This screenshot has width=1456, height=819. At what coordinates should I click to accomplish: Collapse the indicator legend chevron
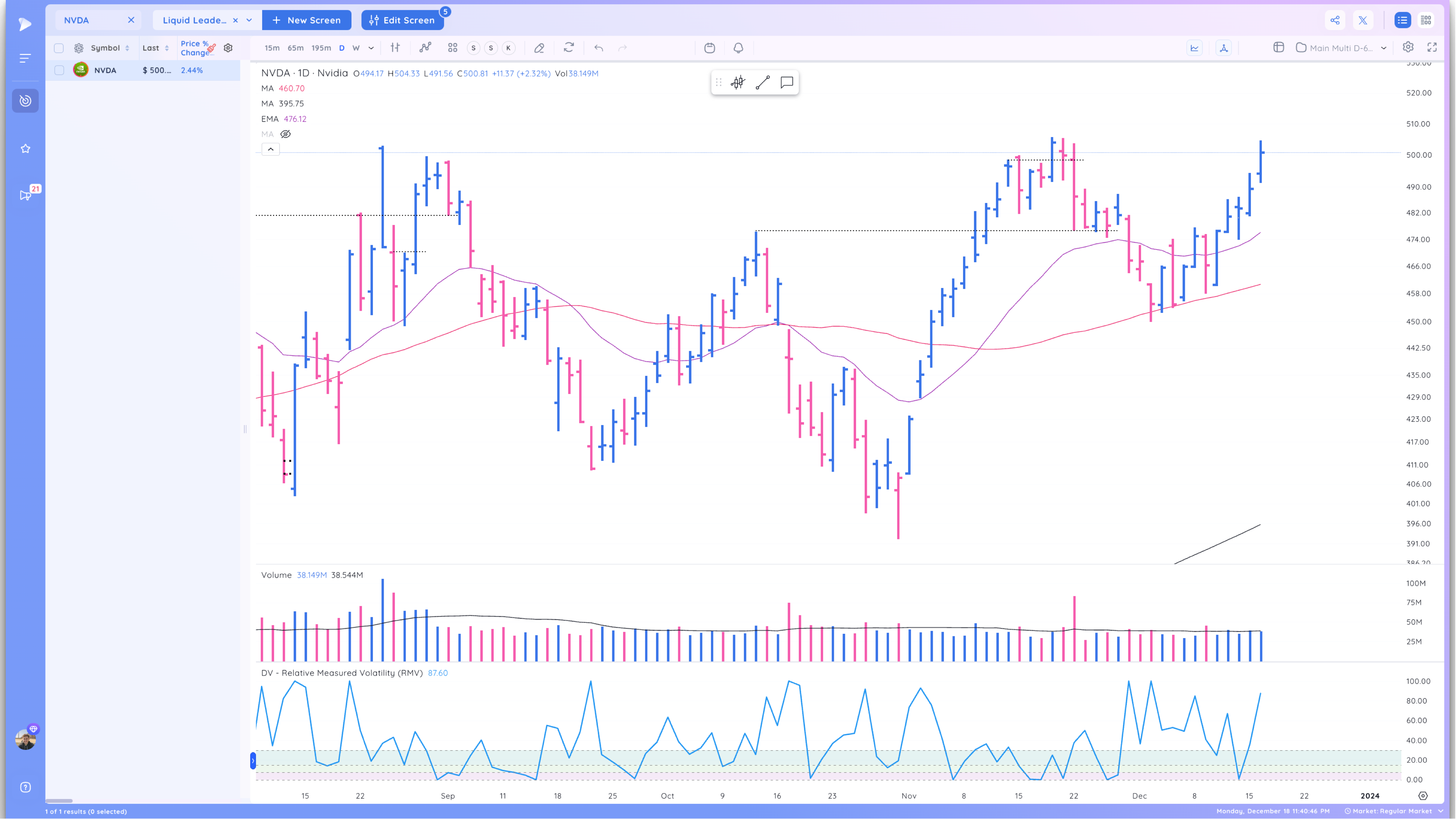[x=271, y=149]
